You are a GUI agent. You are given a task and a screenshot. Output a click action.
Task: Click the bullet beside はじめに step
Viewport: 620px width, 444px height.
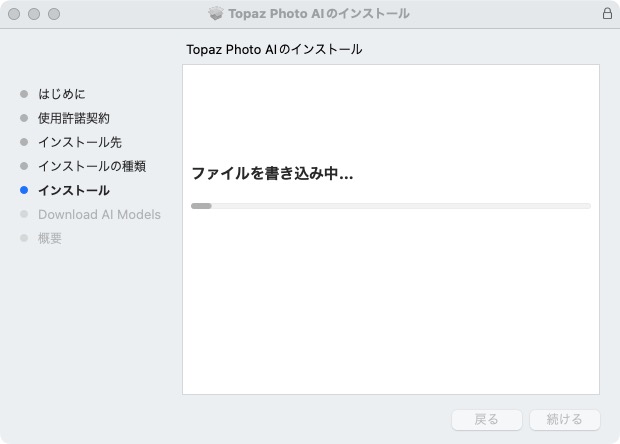(x=24, y=94)
